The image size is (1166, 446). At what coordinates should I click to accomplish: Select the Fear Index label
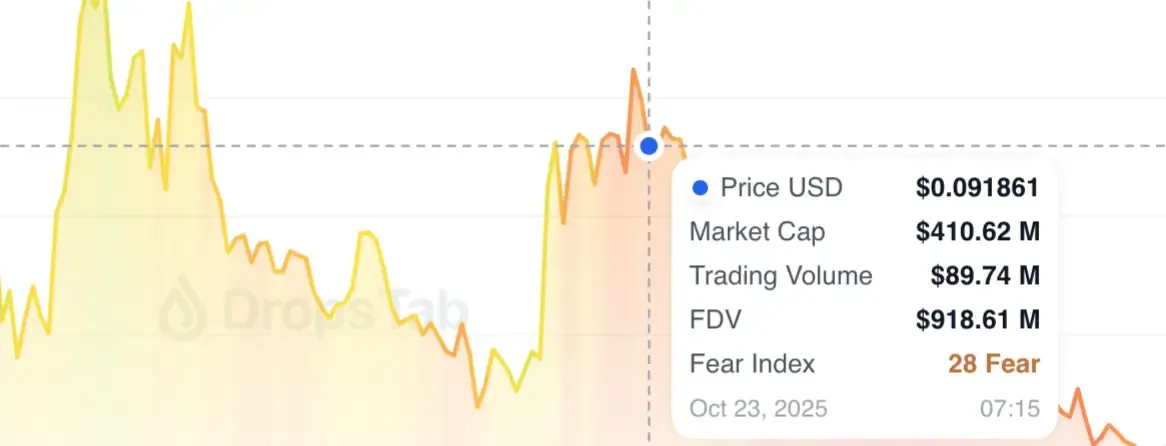point(752,364)
